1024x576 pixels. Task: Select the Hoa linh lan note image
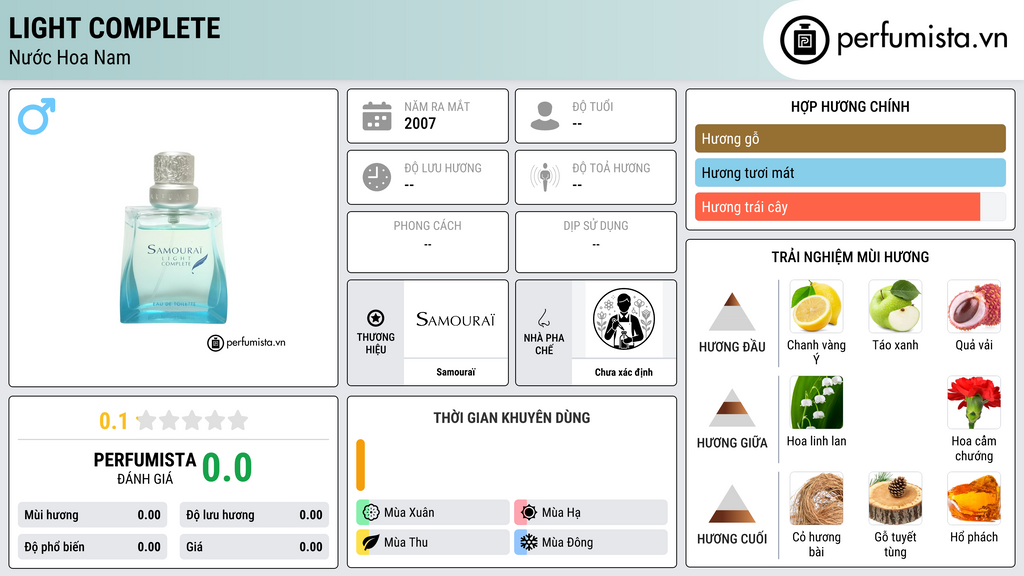click(x=816, y=402)
